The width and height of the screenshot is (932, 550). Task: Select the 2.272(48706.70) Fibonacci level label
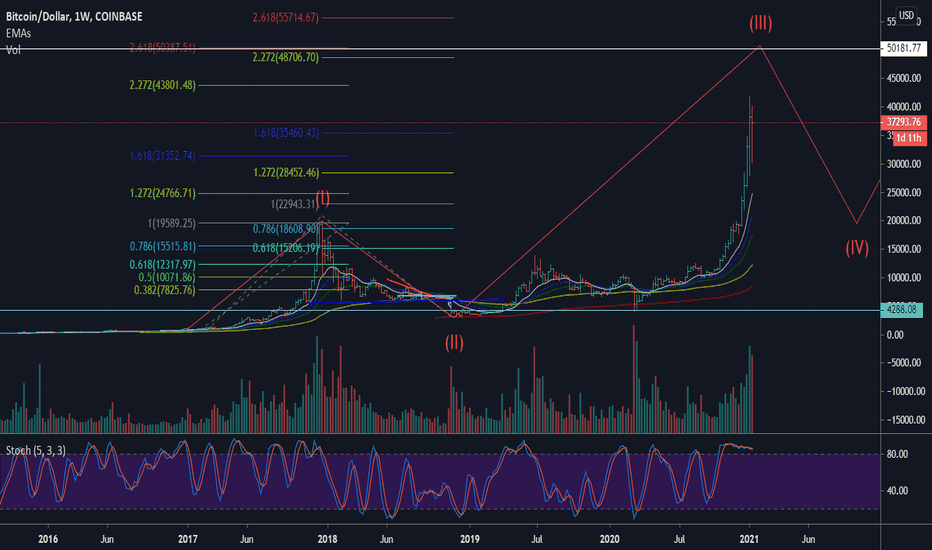(285, 58)
